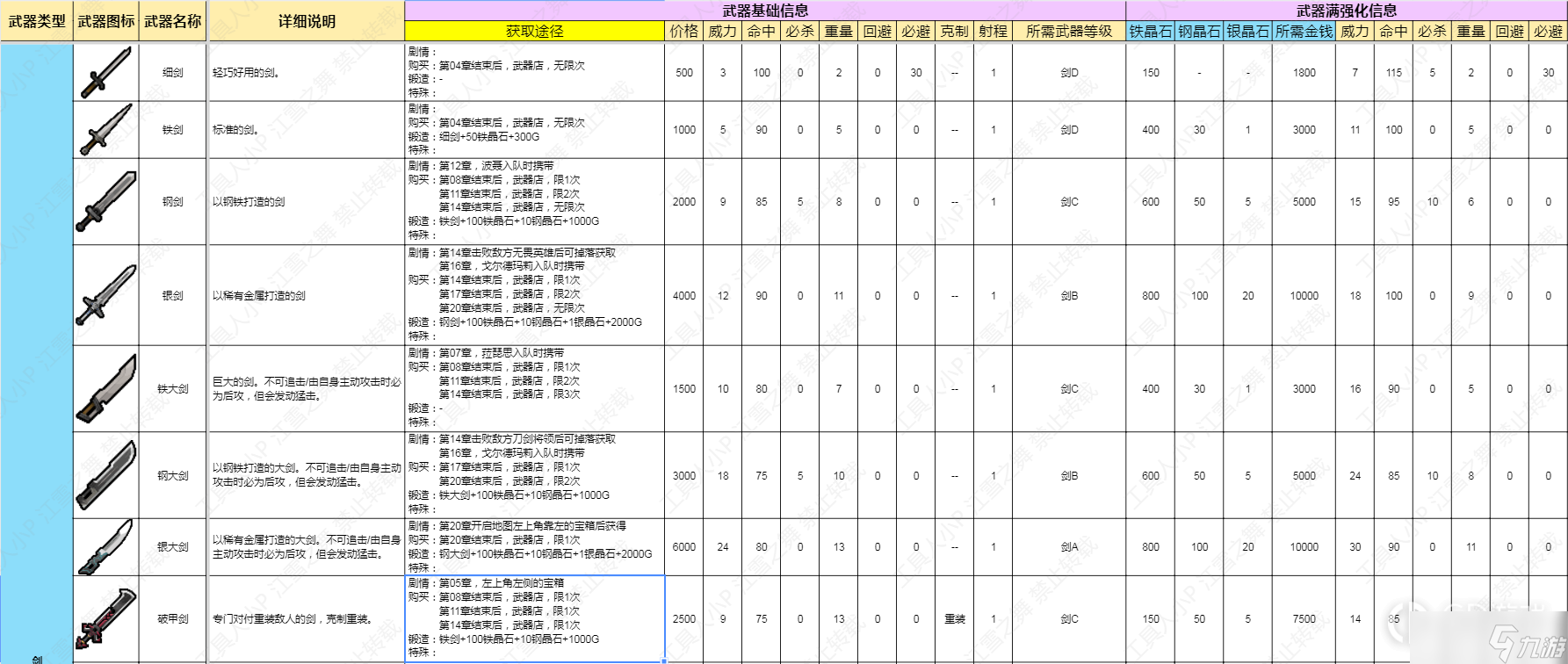Click the 剑B level cell for 银剑
The image size is (1568, 664).
click(1069, 295)
